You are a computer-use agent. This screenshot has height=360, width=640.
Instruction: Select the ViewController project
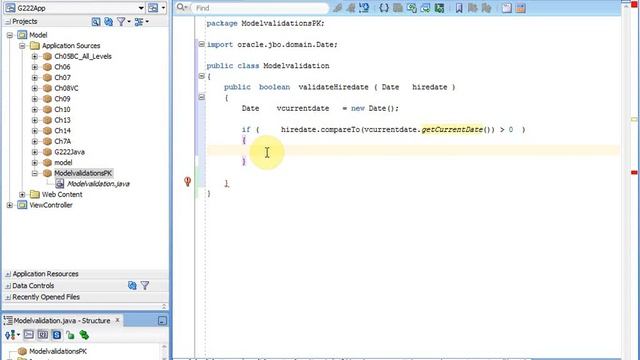click(51, 205)
